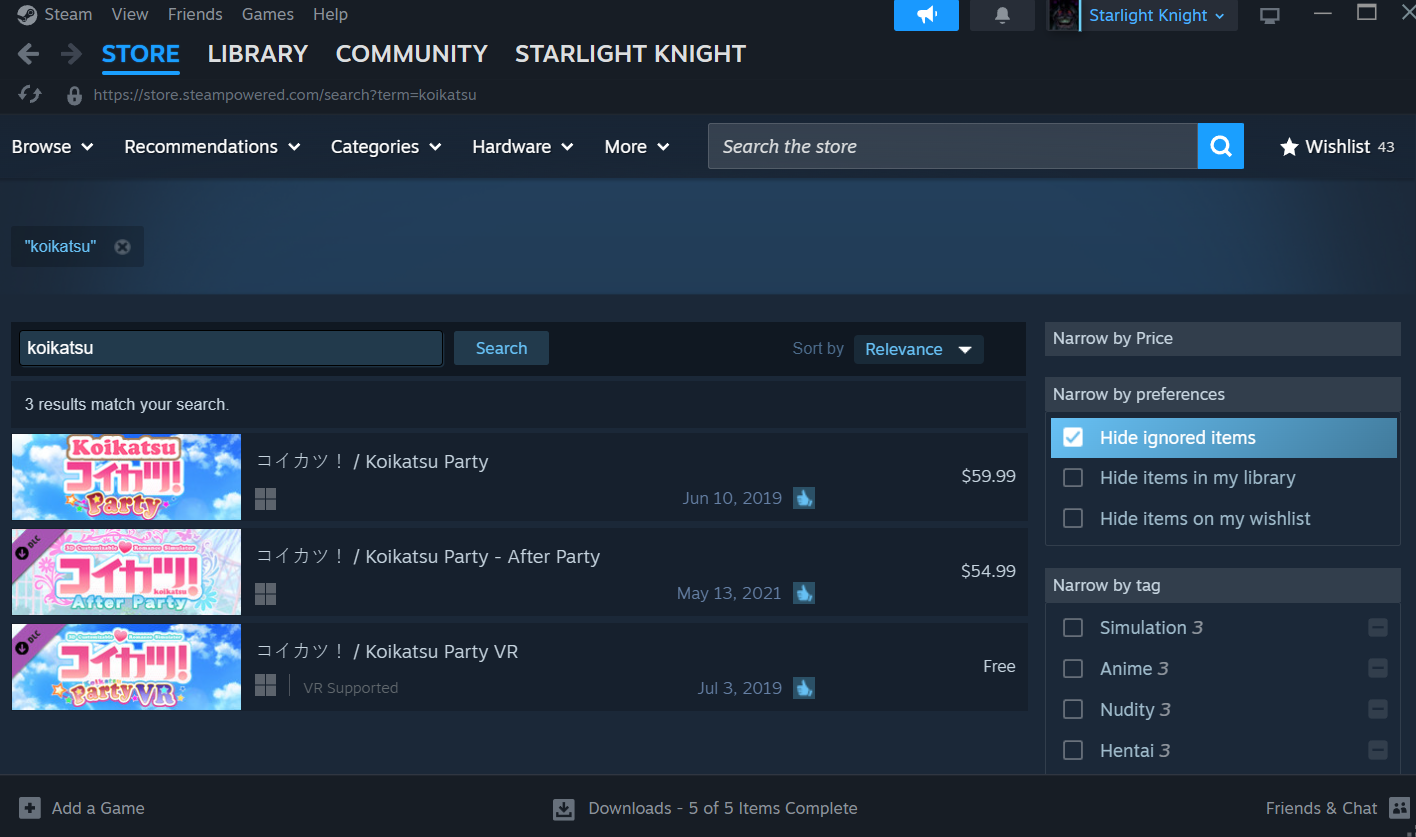Go back with the left arrow
Screen dimensions: 1416x837
(x=28, y=54)
